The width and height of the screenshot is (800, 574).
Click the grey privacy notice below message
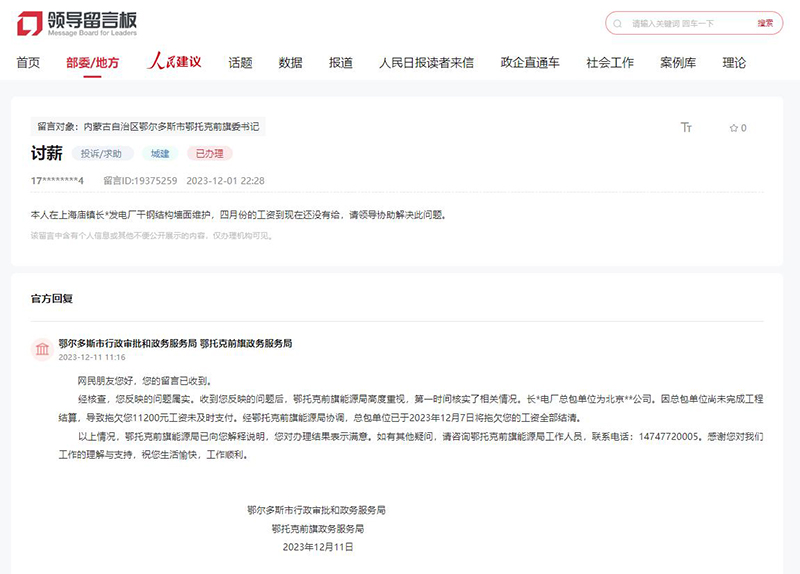click(152, 236)
